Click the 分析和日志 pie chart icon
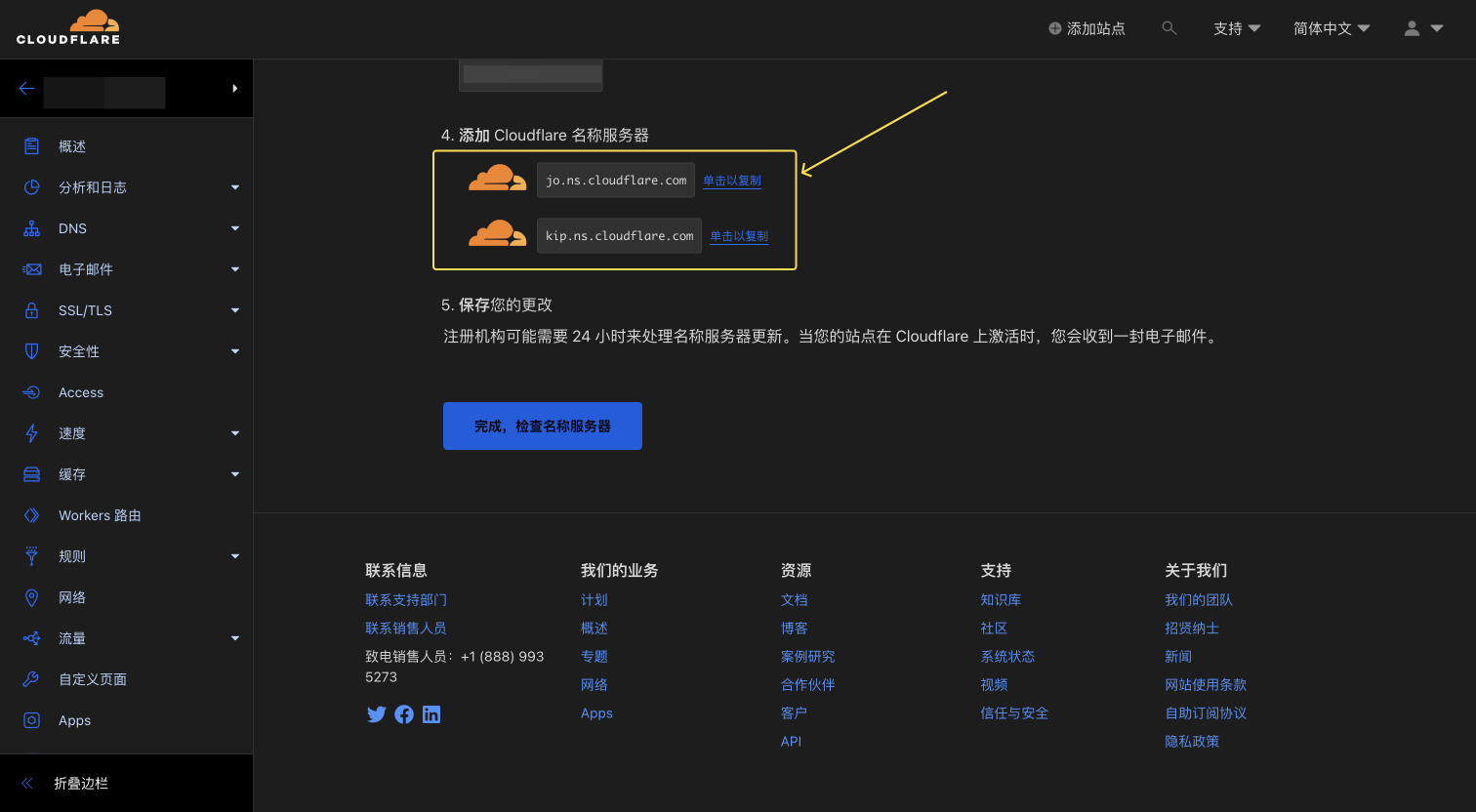 coord(32,187)
